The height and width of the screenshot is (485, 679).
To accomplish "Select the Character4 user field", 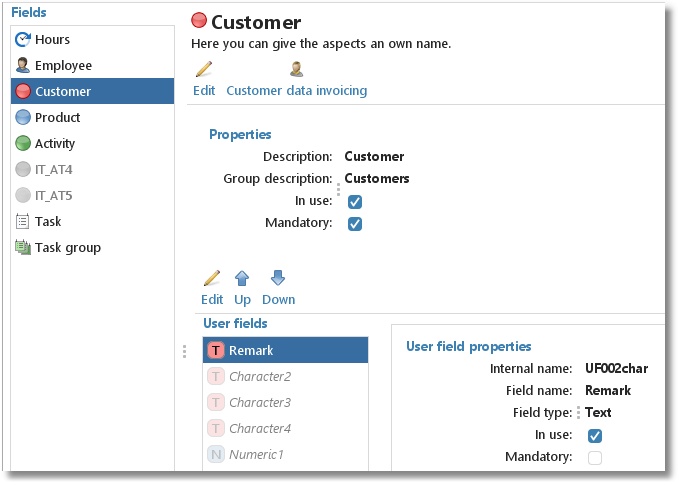I will pyautogui.click(x=285, y=428).
